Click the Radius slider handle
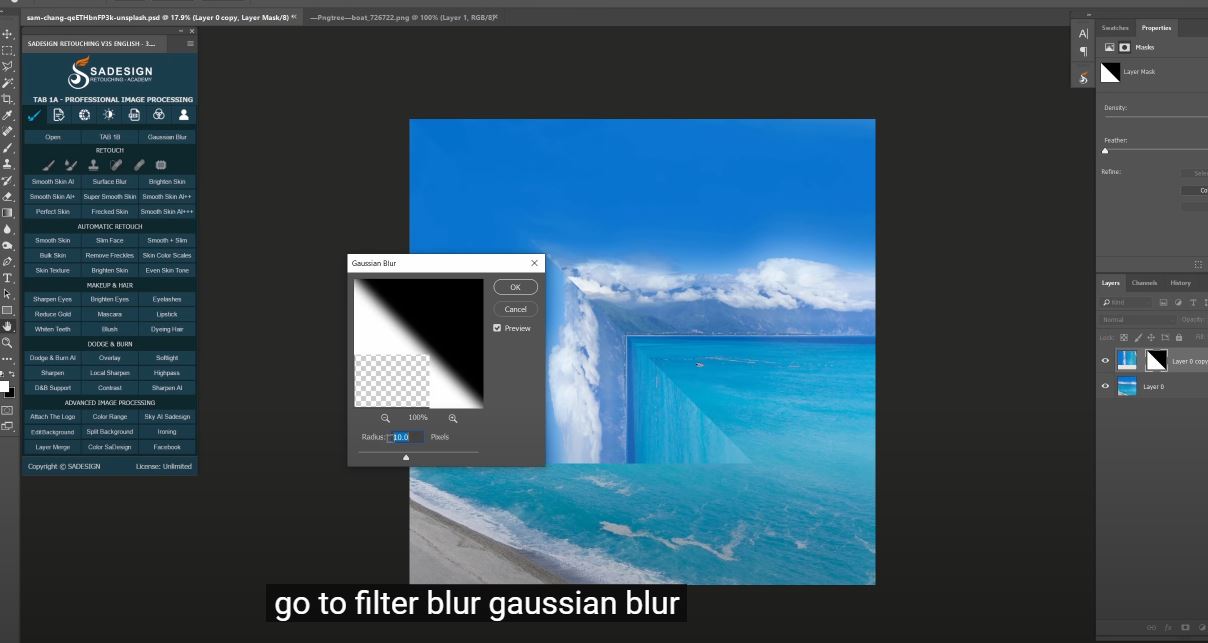 (x=406, y=457)
